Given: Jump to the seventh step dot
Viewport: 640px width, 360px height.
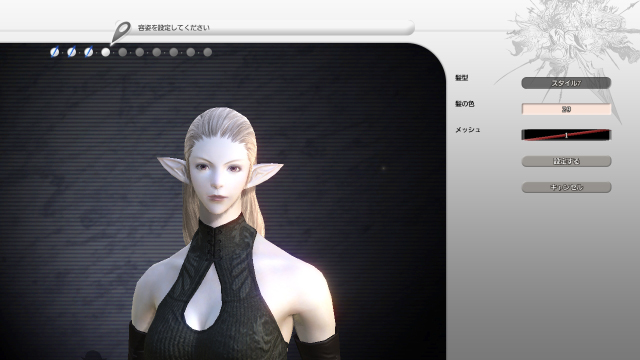Looking at the screenshot, I should coord(157,52).
